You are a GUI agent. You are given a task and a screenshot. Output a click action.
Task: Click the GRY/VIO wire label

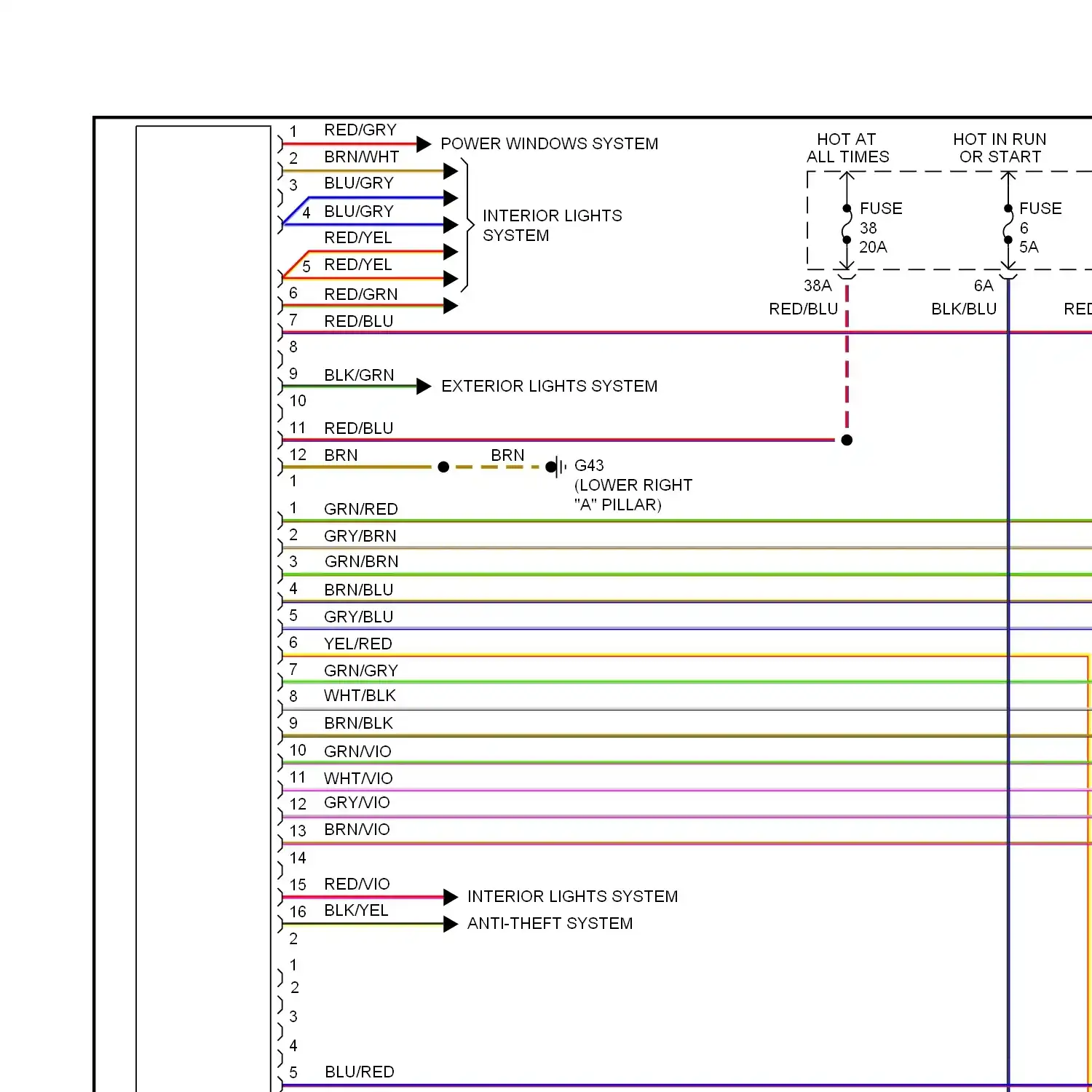[357, 802]
